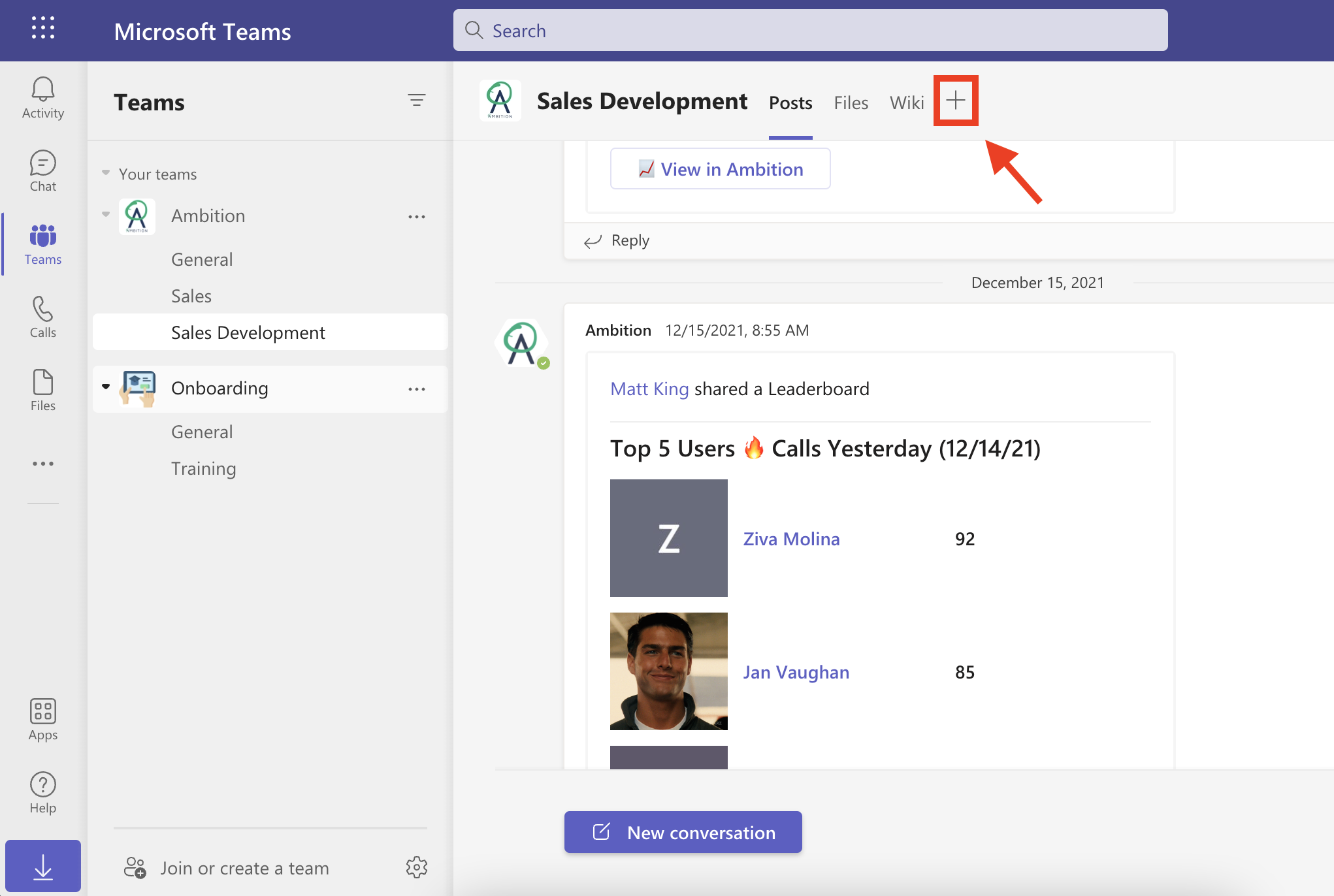Collapse Onboarding team channels
The image size is (1334, 896).
click(106, 387)
